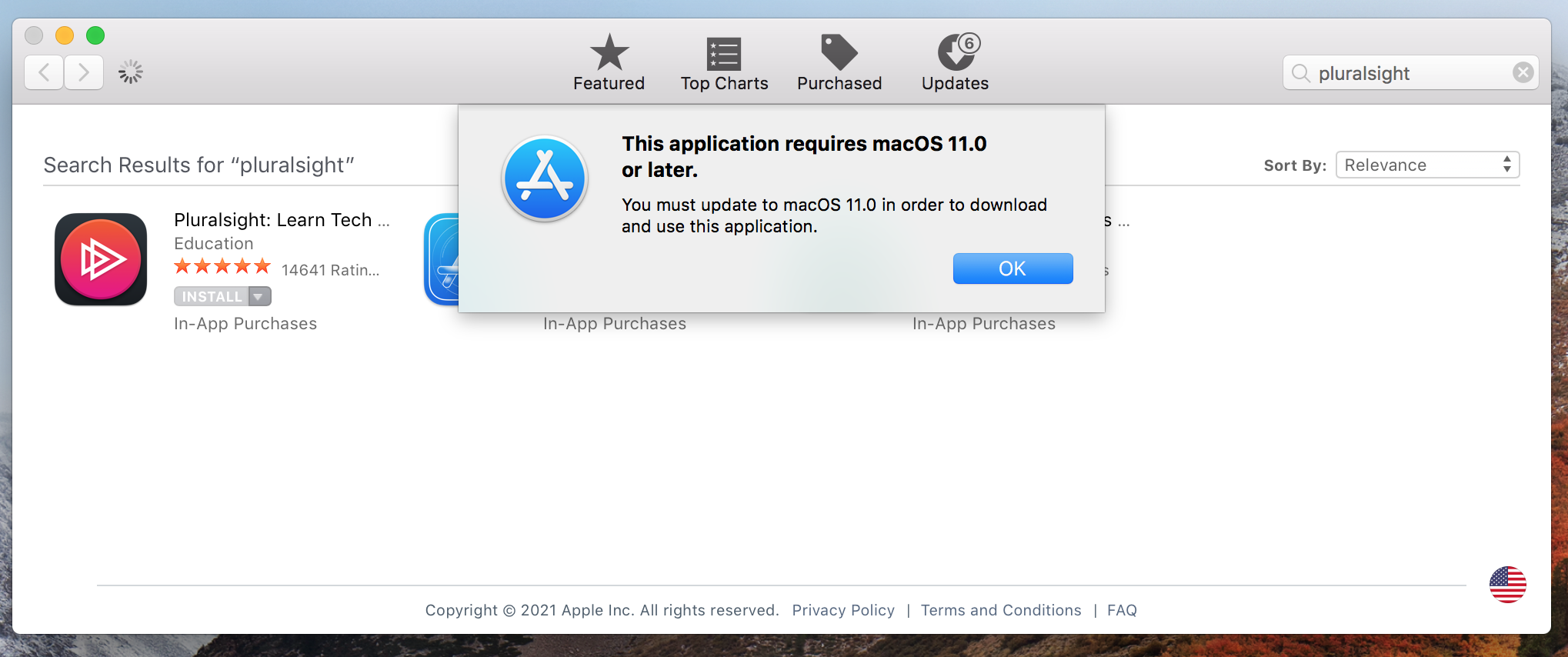Install the Pluralsight app
The width and height of the screenshot is (1568, 657).
212,296
